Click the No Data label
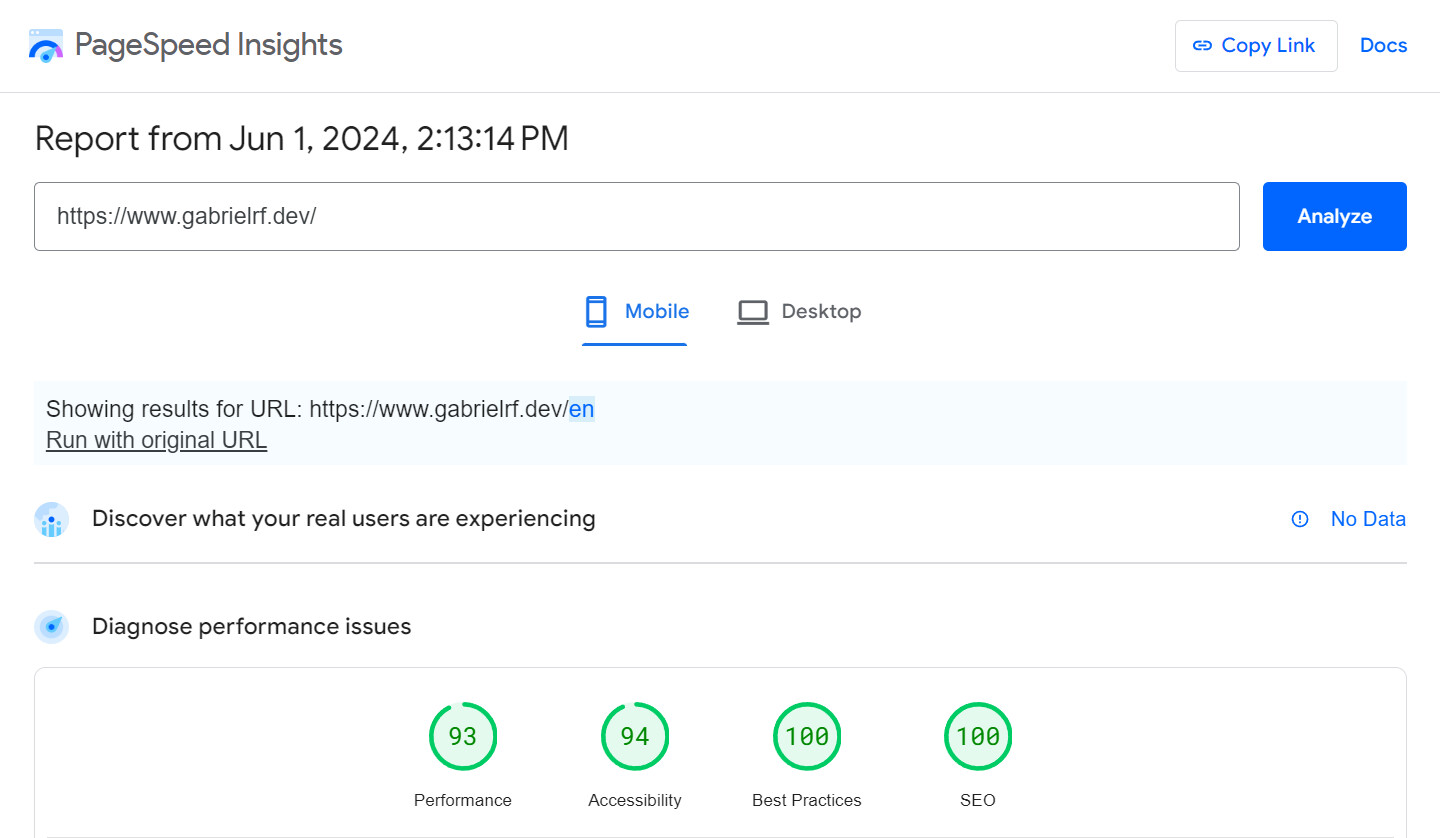The image size is (1440, 838). [x=1368, y=519]
